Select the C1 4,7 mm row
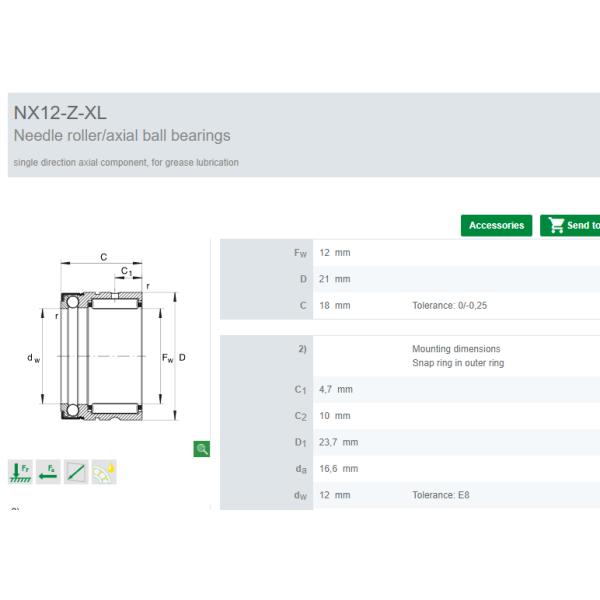 410,389
